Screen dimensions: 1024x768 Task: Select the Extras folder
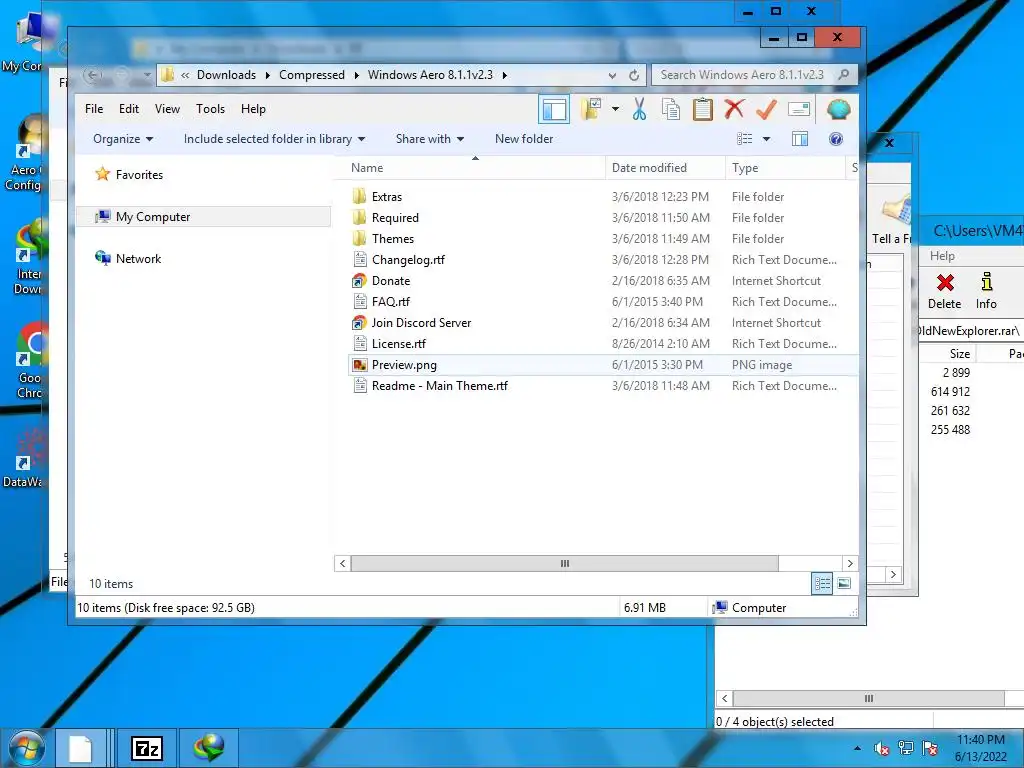click(387, 197)
